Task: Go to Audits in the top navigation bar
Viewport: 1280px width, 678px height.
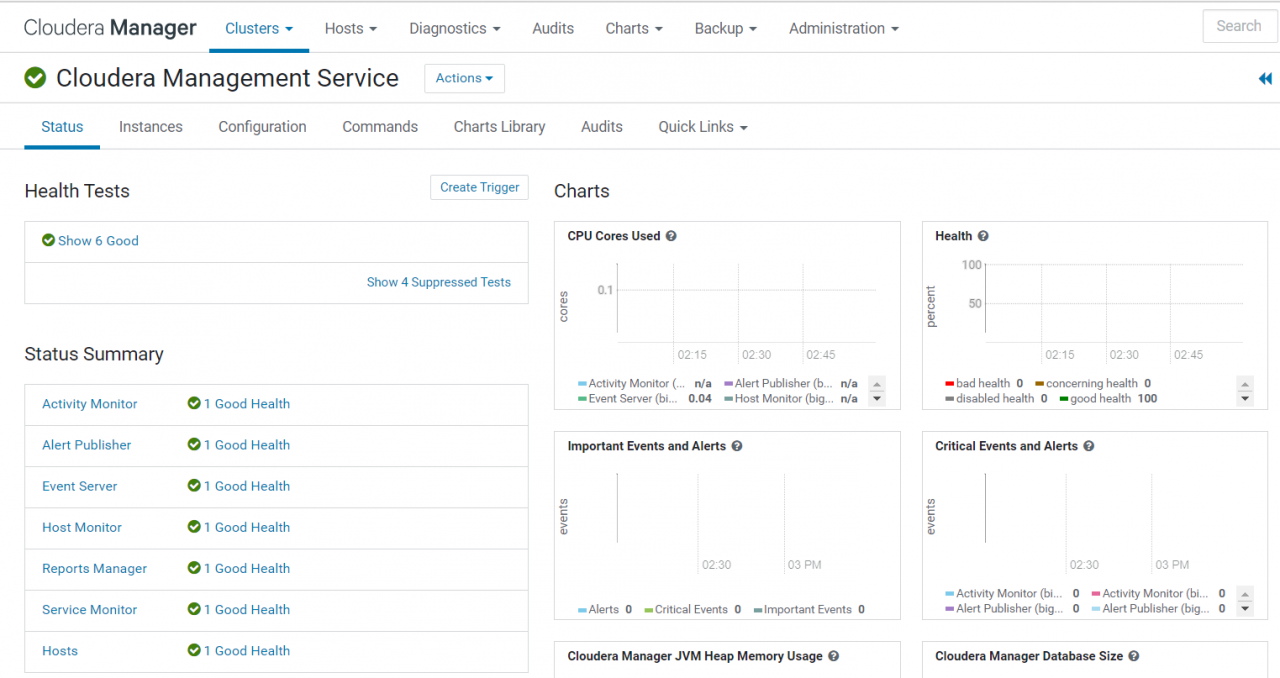Action: (553, 28)
